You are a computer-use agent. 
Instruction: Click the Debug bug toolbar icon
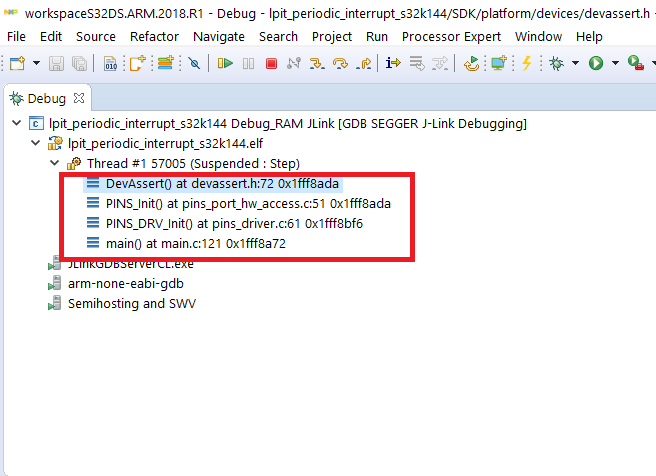click(556, 64)
